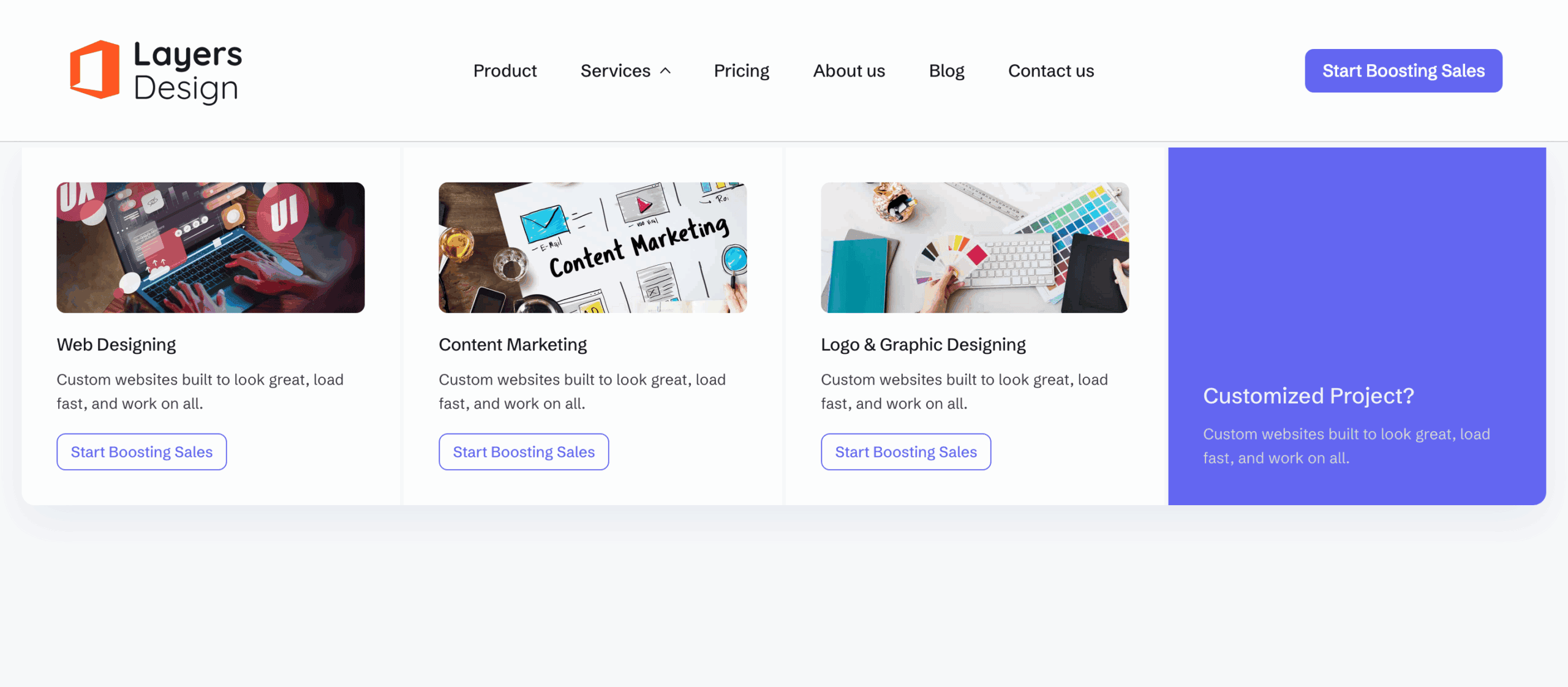
Task: Click Start Boosting Sales under Web Designing
Action: 141,452
